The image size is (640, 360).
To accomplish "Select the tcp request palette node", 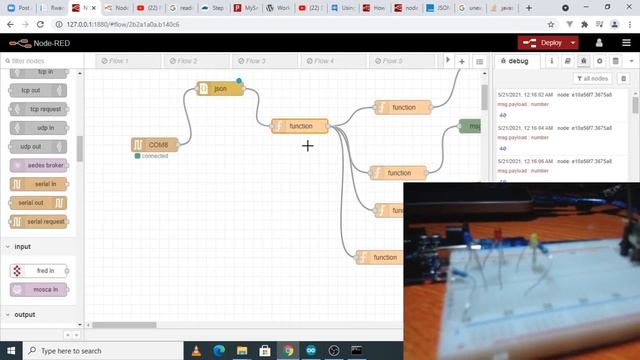I will pos(38,109).
